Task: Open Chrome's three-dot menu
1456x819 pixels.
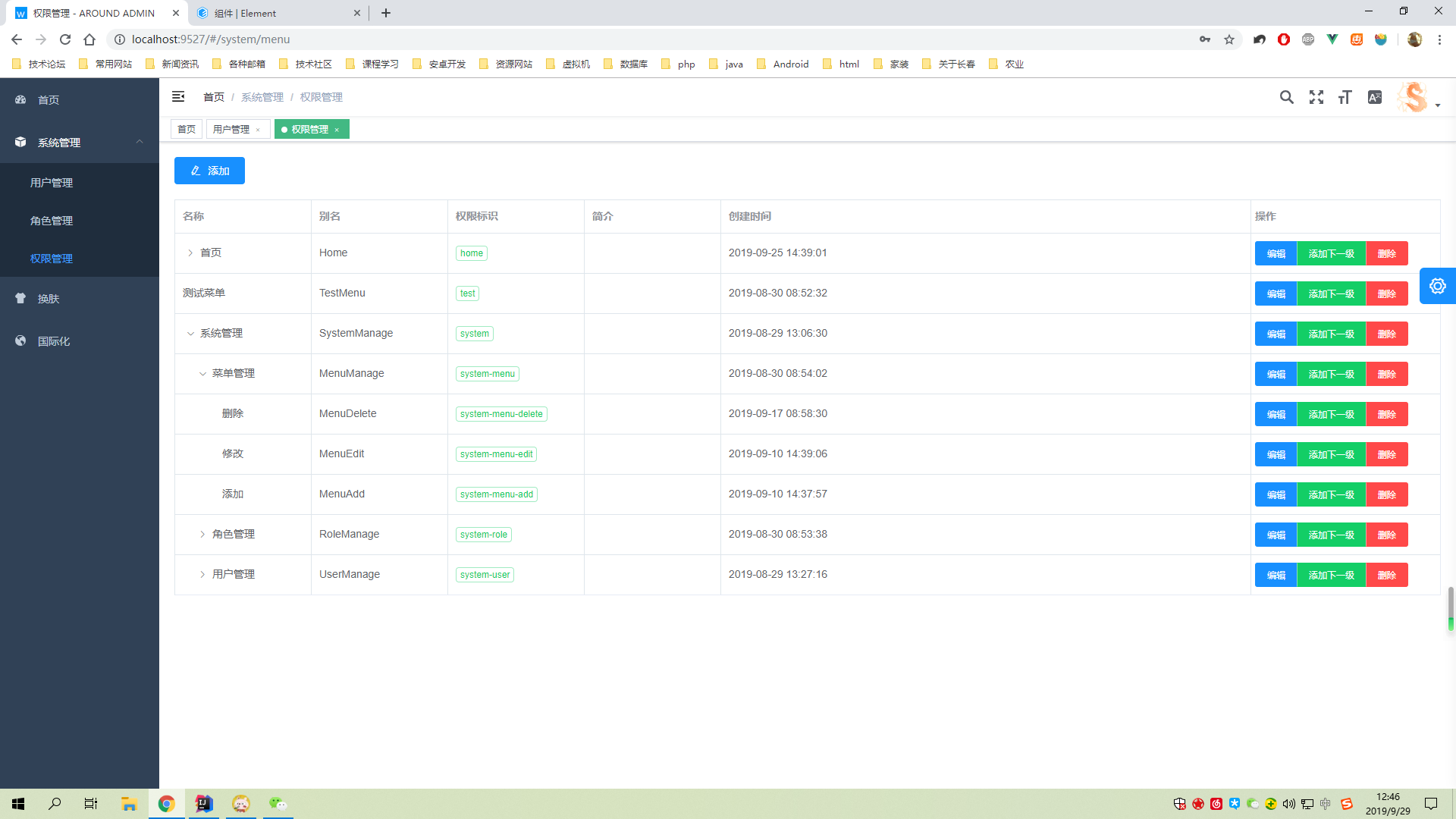Action: click(x=1439, y=39)
